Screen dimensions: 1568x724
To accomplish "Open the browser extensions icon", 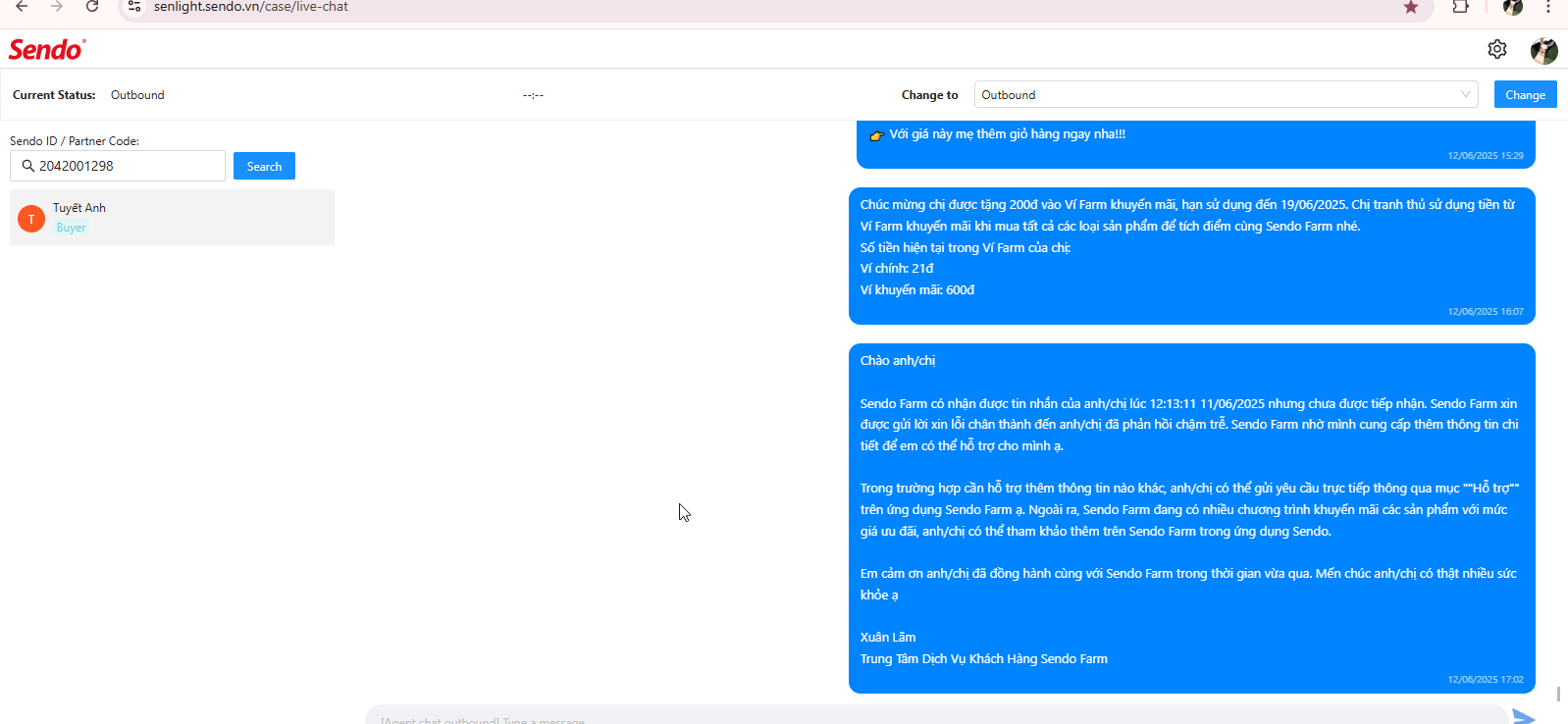I will coord(1461,7).
